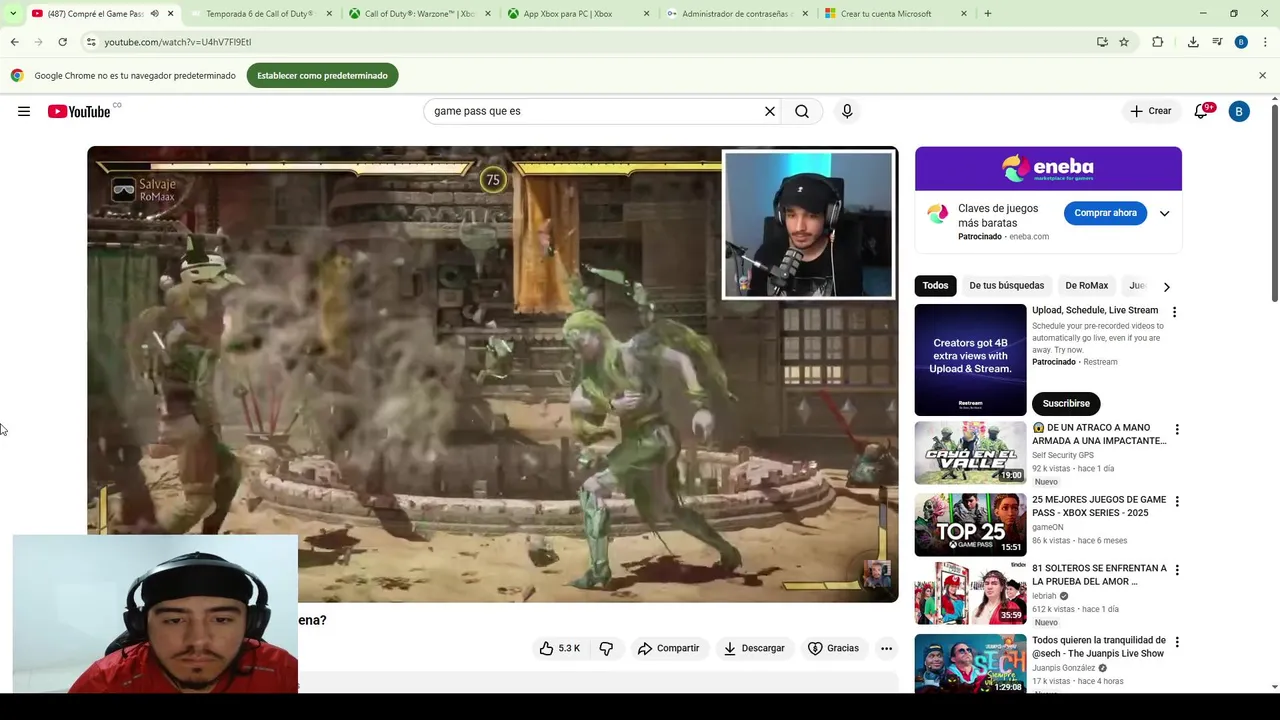Click the Suscribirse button on Restream ad
The width and height of the screenshot is (1280, 720).
coord(1066,403)
